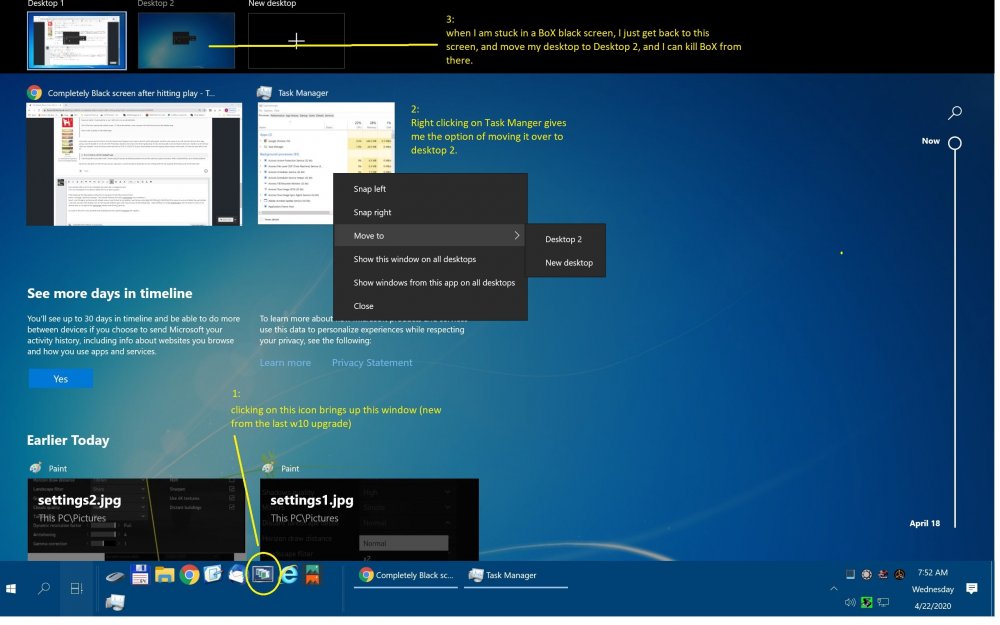Launch Internet Explorer from taskbar
Image resolution: width=1000 pixels, height=625 pixels.
click(x=289, y=577)
